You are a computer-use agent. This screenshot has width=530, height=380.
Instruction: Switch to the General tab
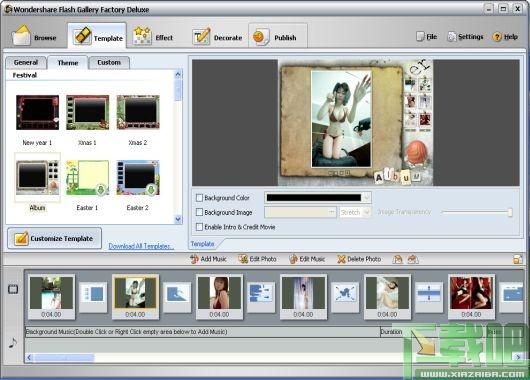pos(26,63)
